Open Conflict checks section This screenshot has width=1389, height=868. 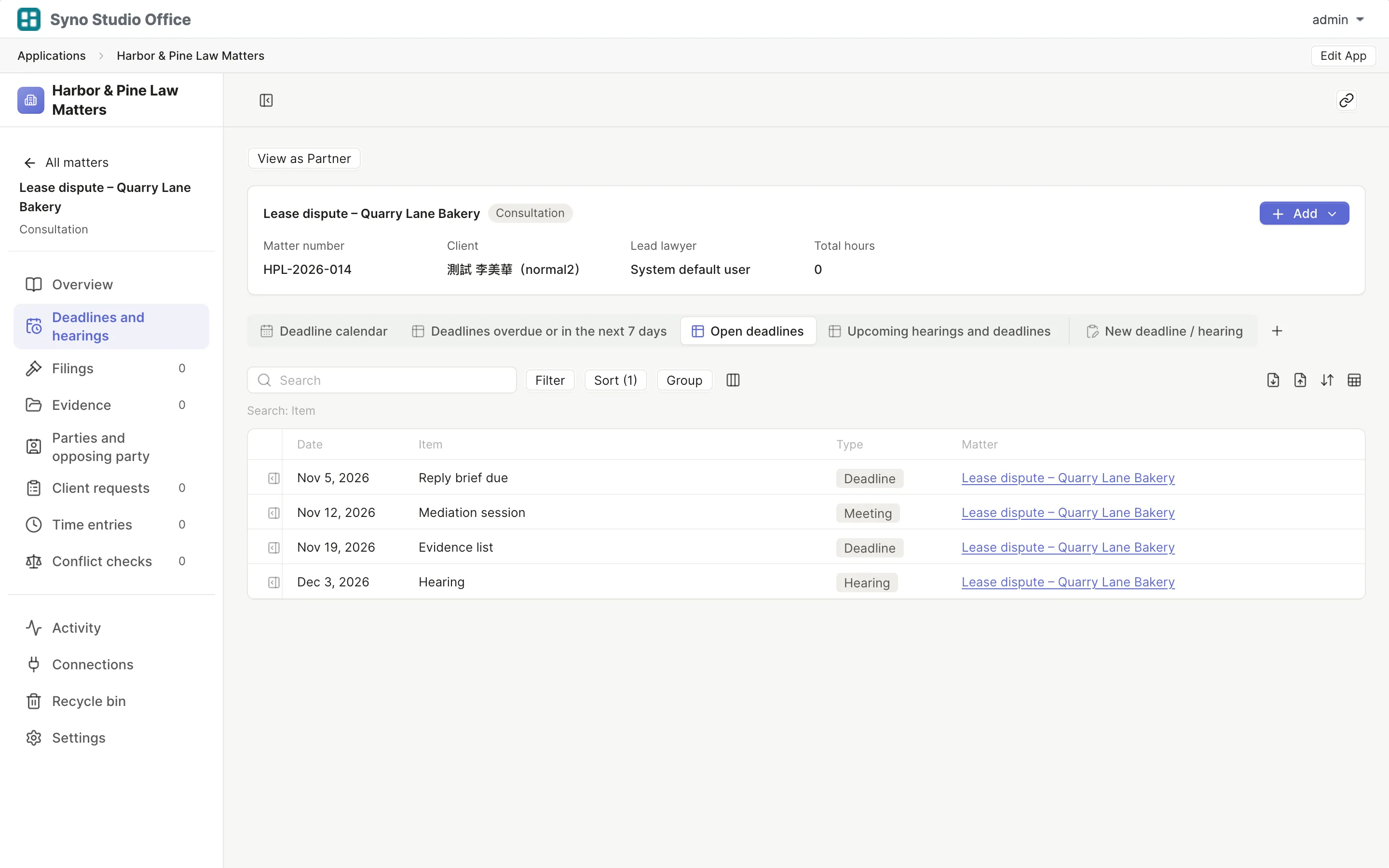pos(111,561)
